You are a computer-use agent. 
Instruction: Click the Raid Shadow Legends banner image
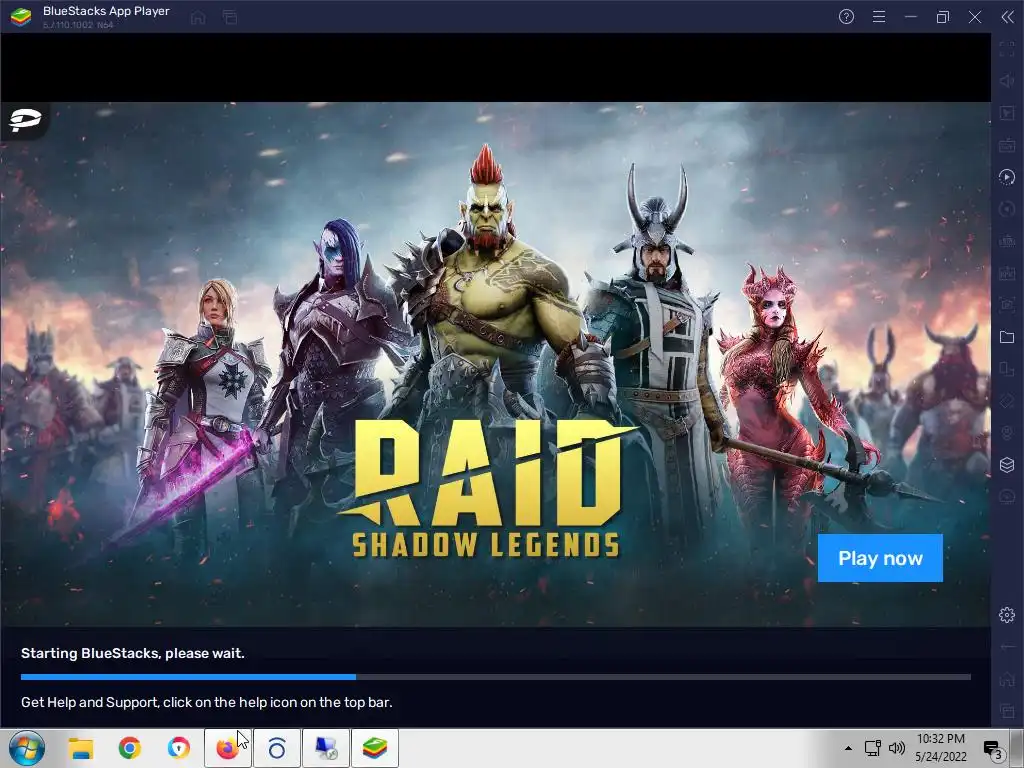click(x=496, y=364)
